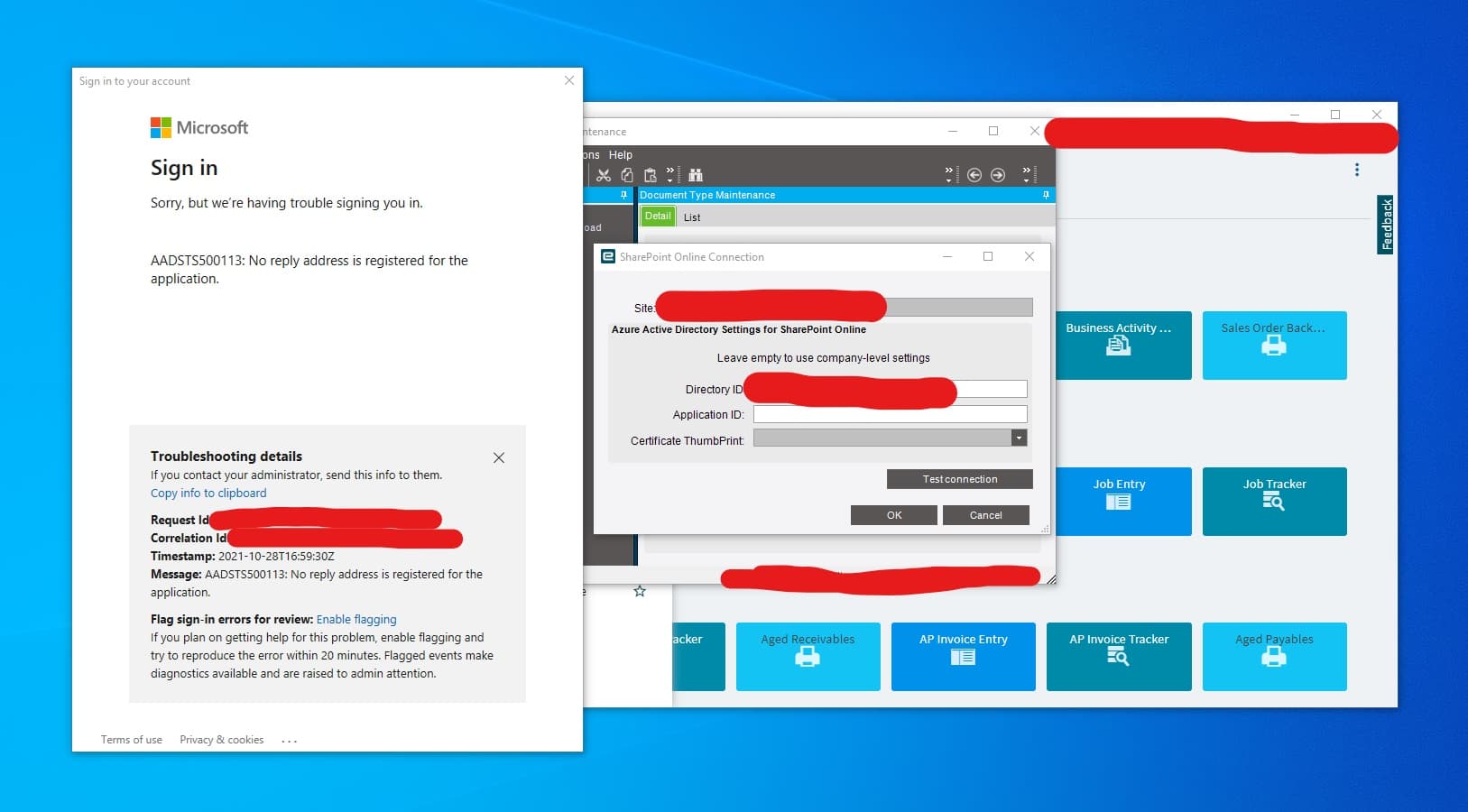Expand toolbar overflow left of back arrow
The width and height of the screenshot is (1468, 812).
pos(948,174)
